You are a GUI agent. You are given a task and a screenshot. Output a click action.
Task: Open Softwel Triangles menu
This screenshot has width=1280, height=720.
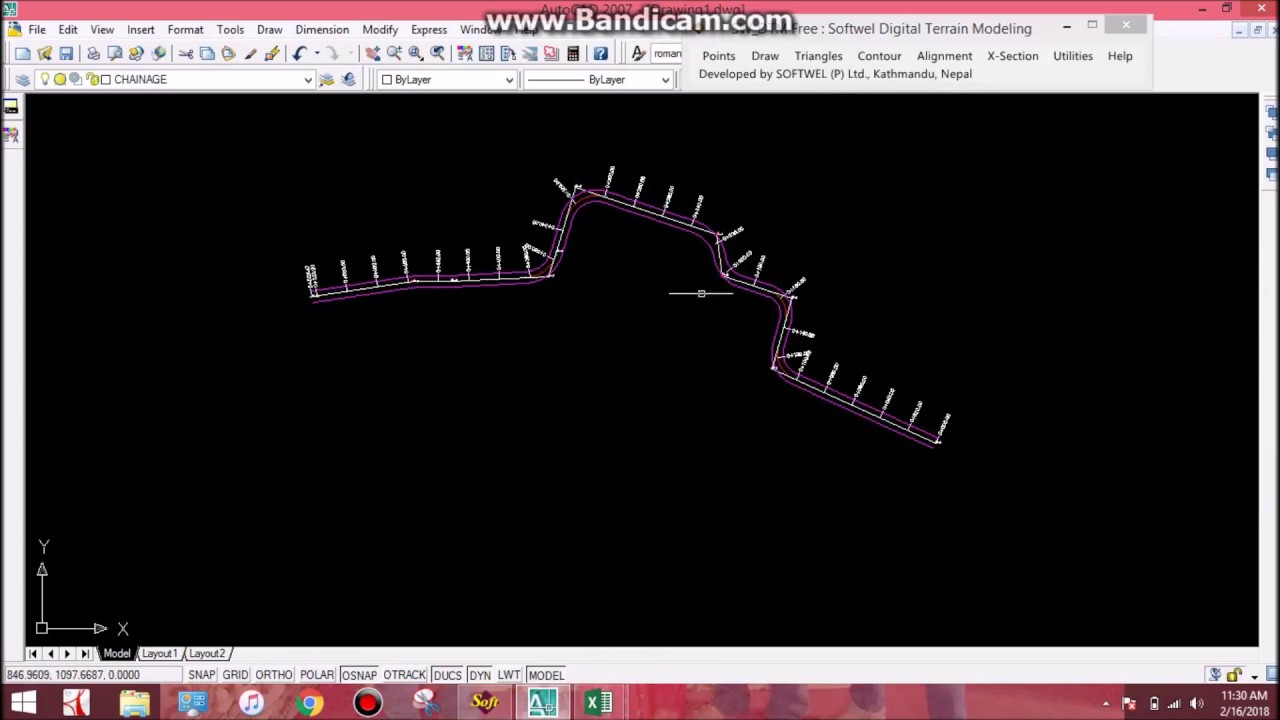click(x=818, y=56)
